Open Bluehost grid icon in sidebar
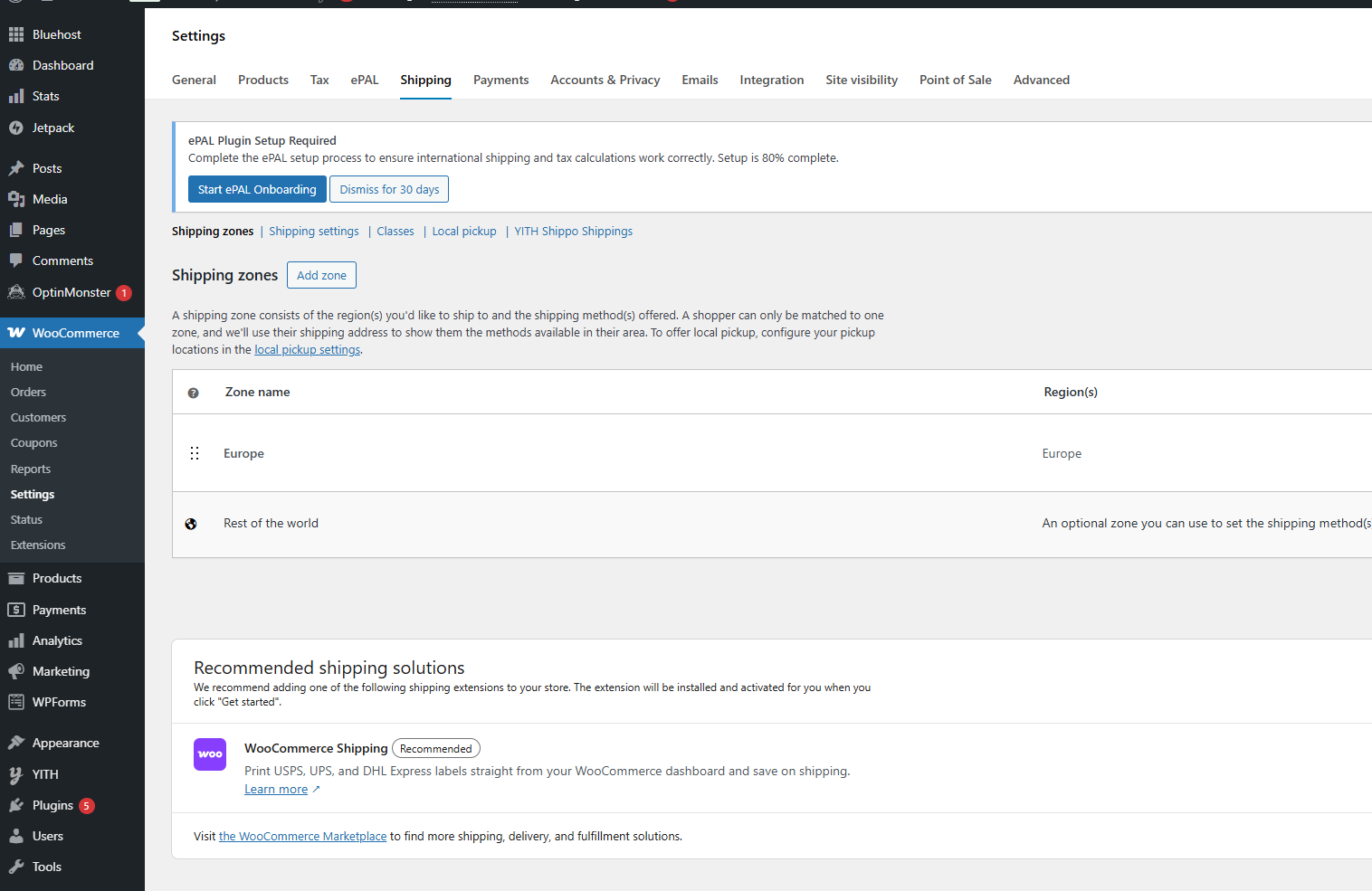Image resolution: width=1372 pixels, height=891 pixels. click(16, 34)
